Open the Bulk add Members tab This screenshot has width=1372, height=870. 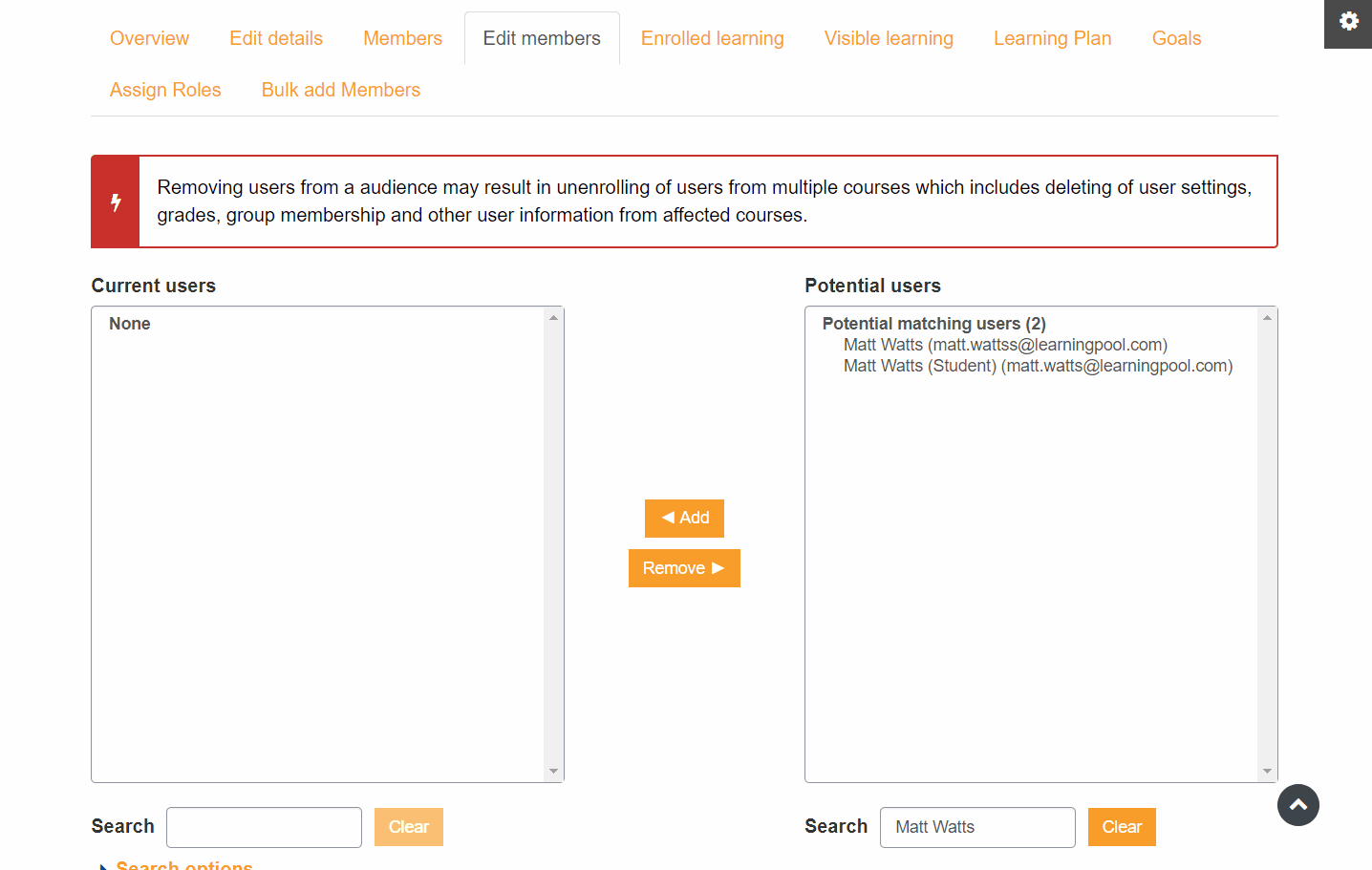point(340,89)
